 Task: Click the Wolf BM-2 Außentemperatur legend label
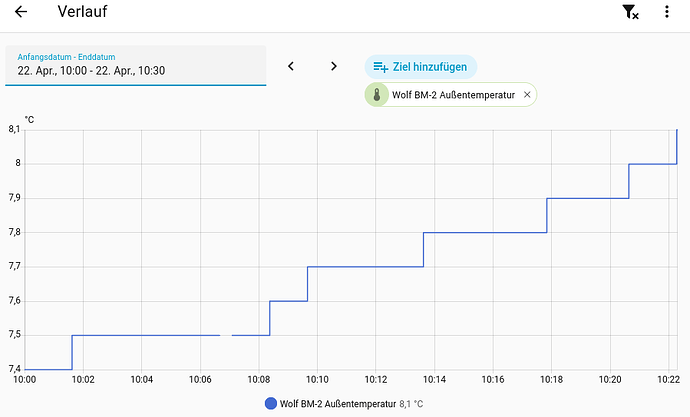pyautogui.click(x=338, y=404)
